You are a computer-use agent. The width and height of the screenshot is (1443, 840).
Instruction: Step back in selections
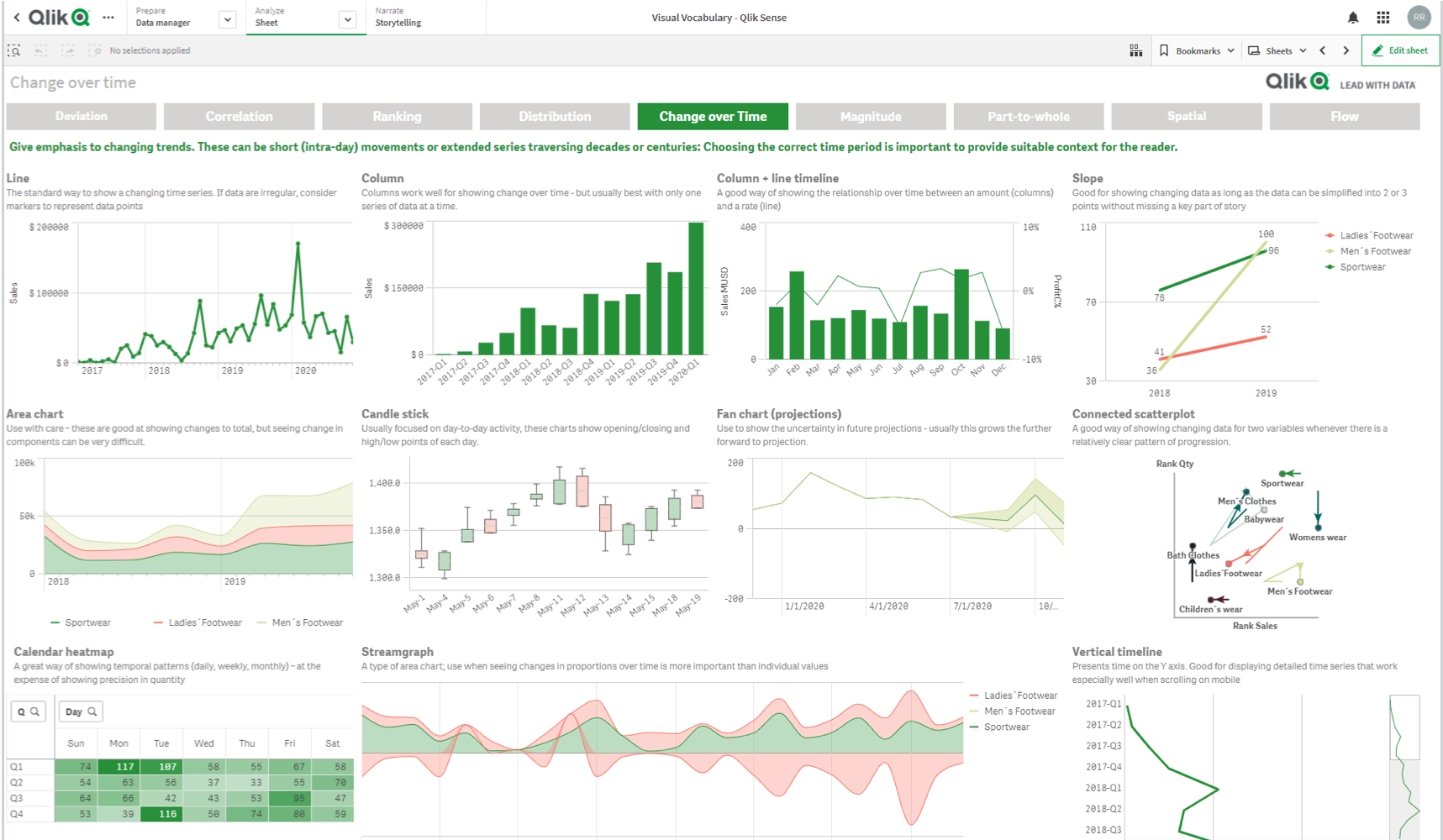click(x=41, y=50)
